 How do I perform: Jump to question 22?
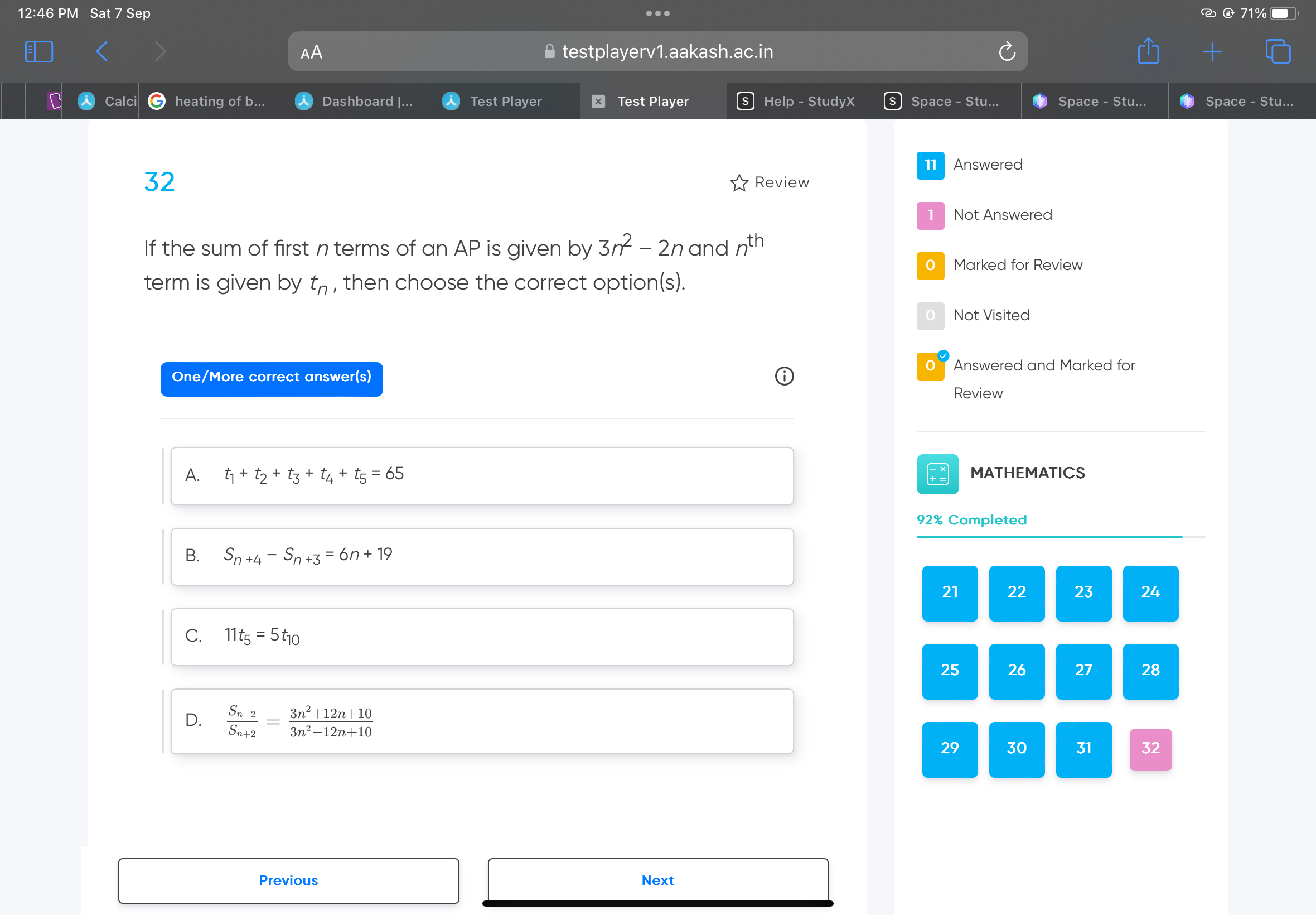(1017, 593)
